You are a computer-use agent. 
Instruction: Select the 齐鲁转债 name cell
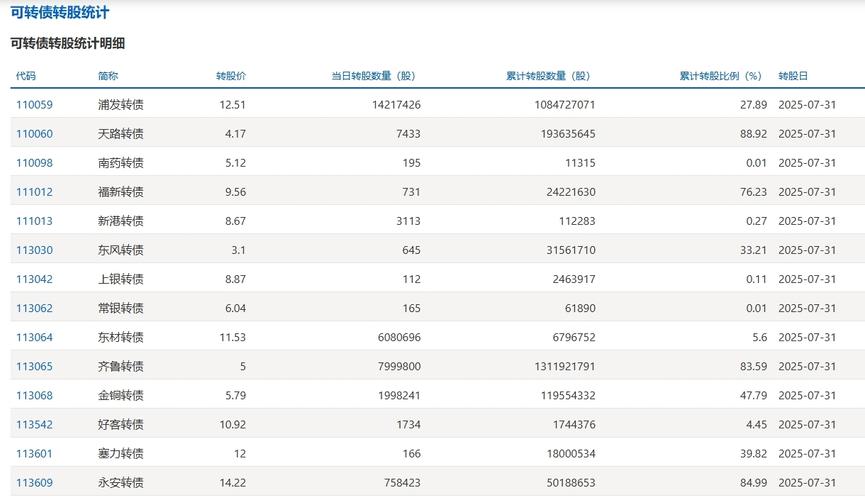[x=121, y=366]
